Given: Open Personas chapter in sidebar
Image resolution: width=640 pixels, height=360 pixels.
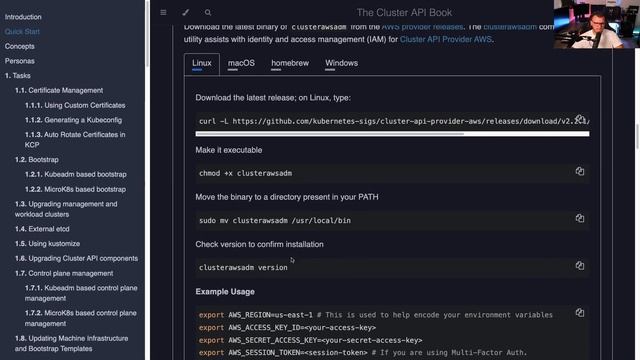Looking at the screenshot, I should click(x=20, y=61).
